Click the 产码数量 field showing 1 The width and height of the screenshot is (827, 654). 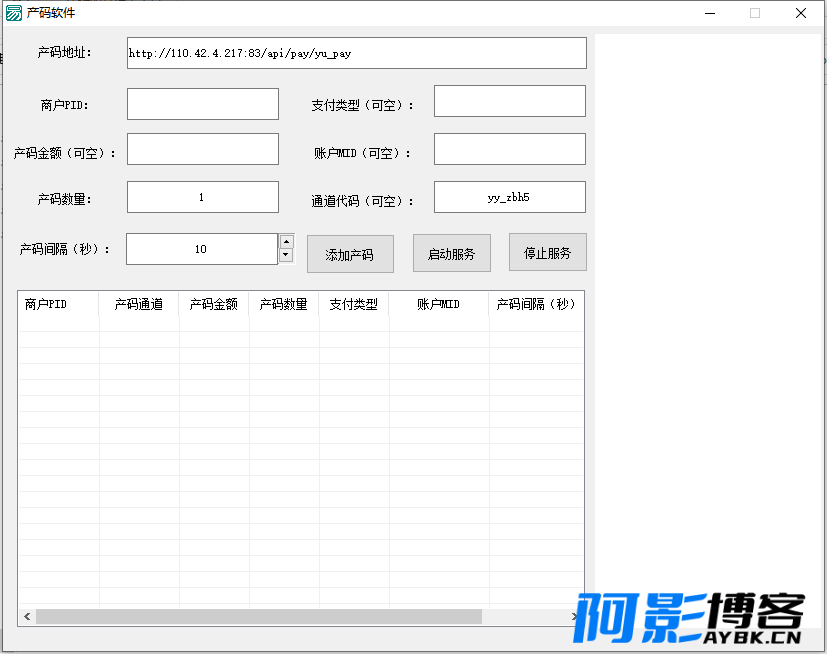(x=203, y=197)
